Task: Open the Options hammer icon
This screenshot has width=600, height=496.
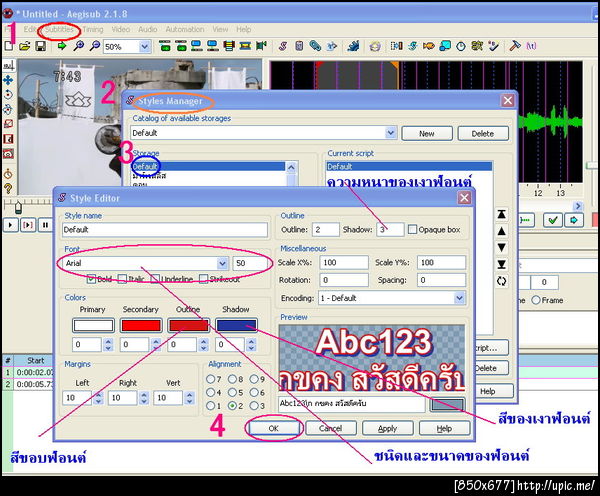Action: click(x=515, y=46)
